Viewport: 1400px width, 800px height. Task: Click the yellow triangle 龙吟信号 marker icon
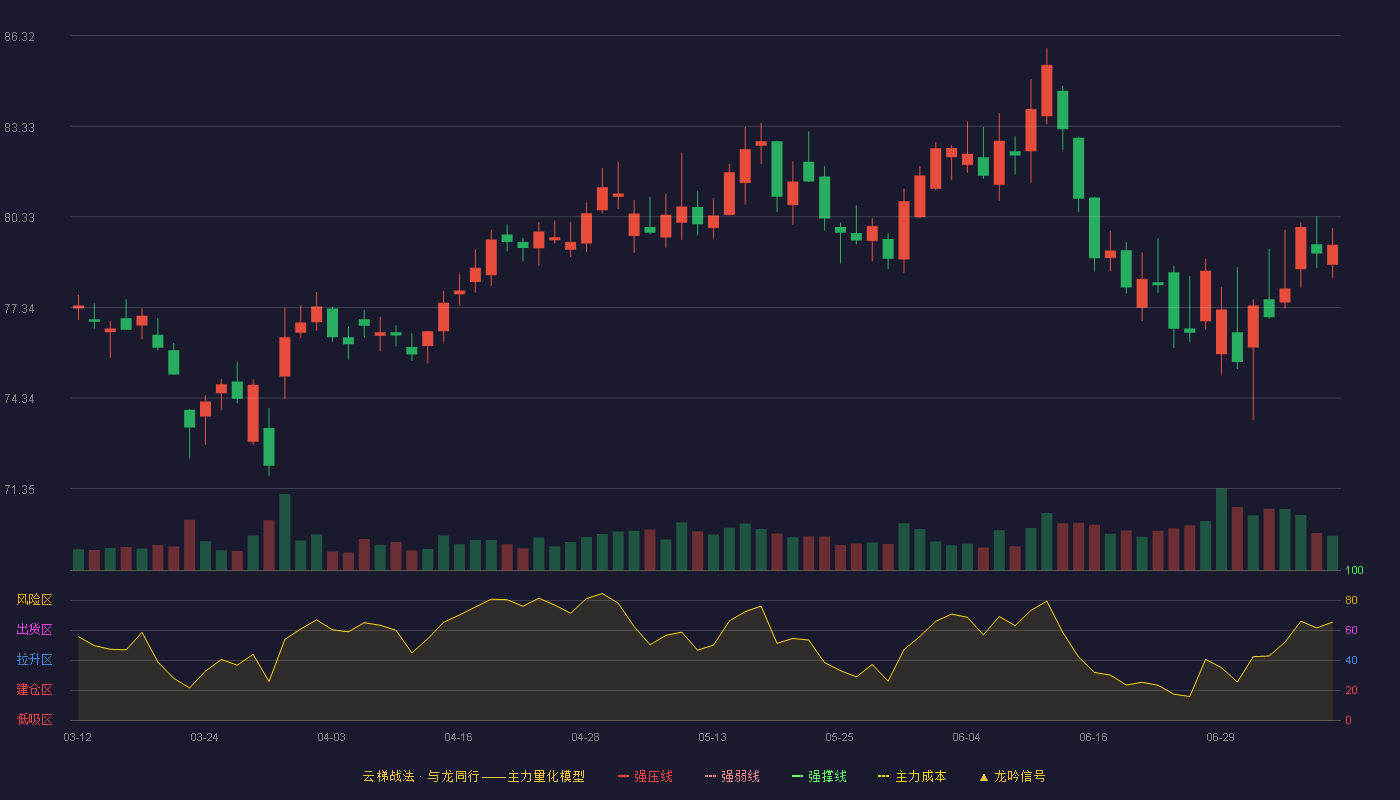tap(984, 777)
